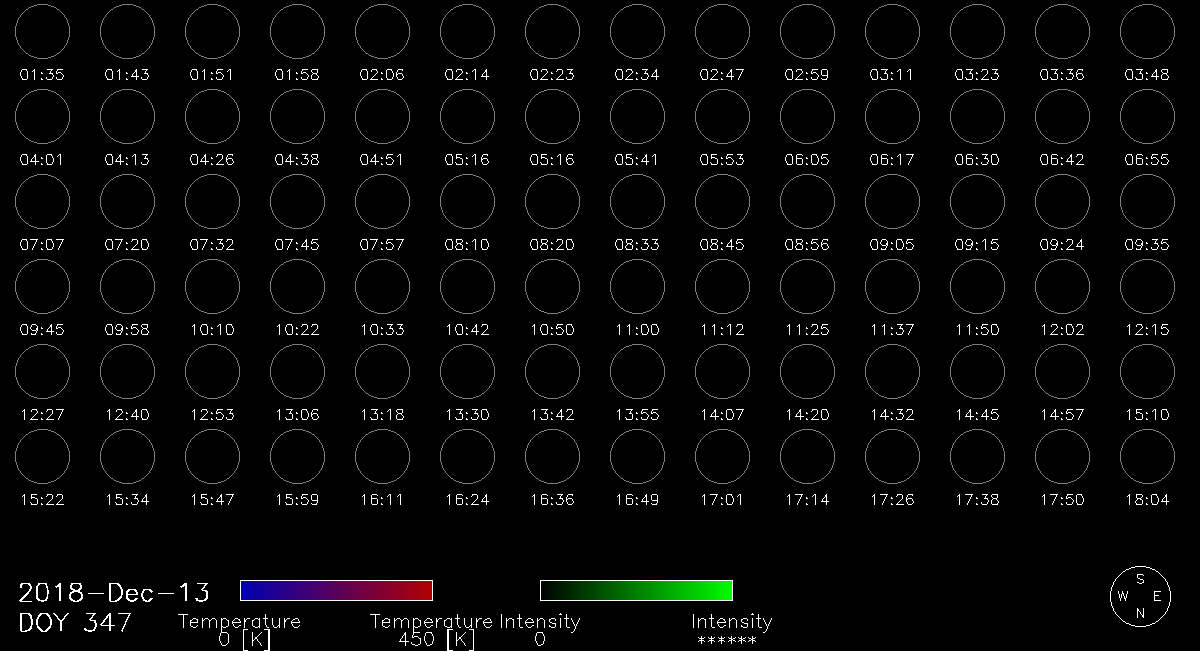Click the blue-to-red Temperature color bar
This screenshot has width=1200, height=651.
tap(336, 590)
